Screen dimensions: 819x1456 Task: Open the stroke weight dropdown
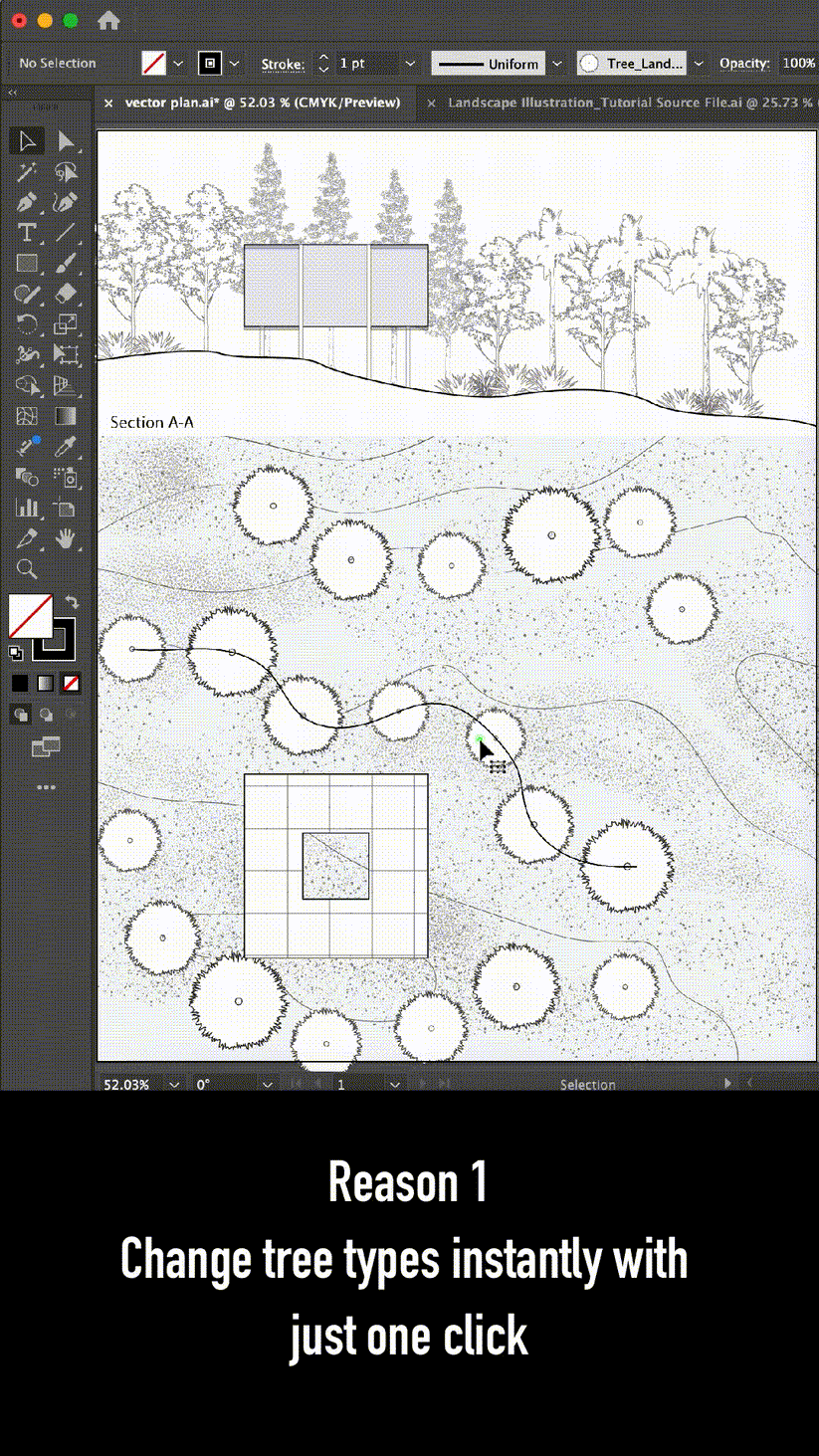click(410, 63)
